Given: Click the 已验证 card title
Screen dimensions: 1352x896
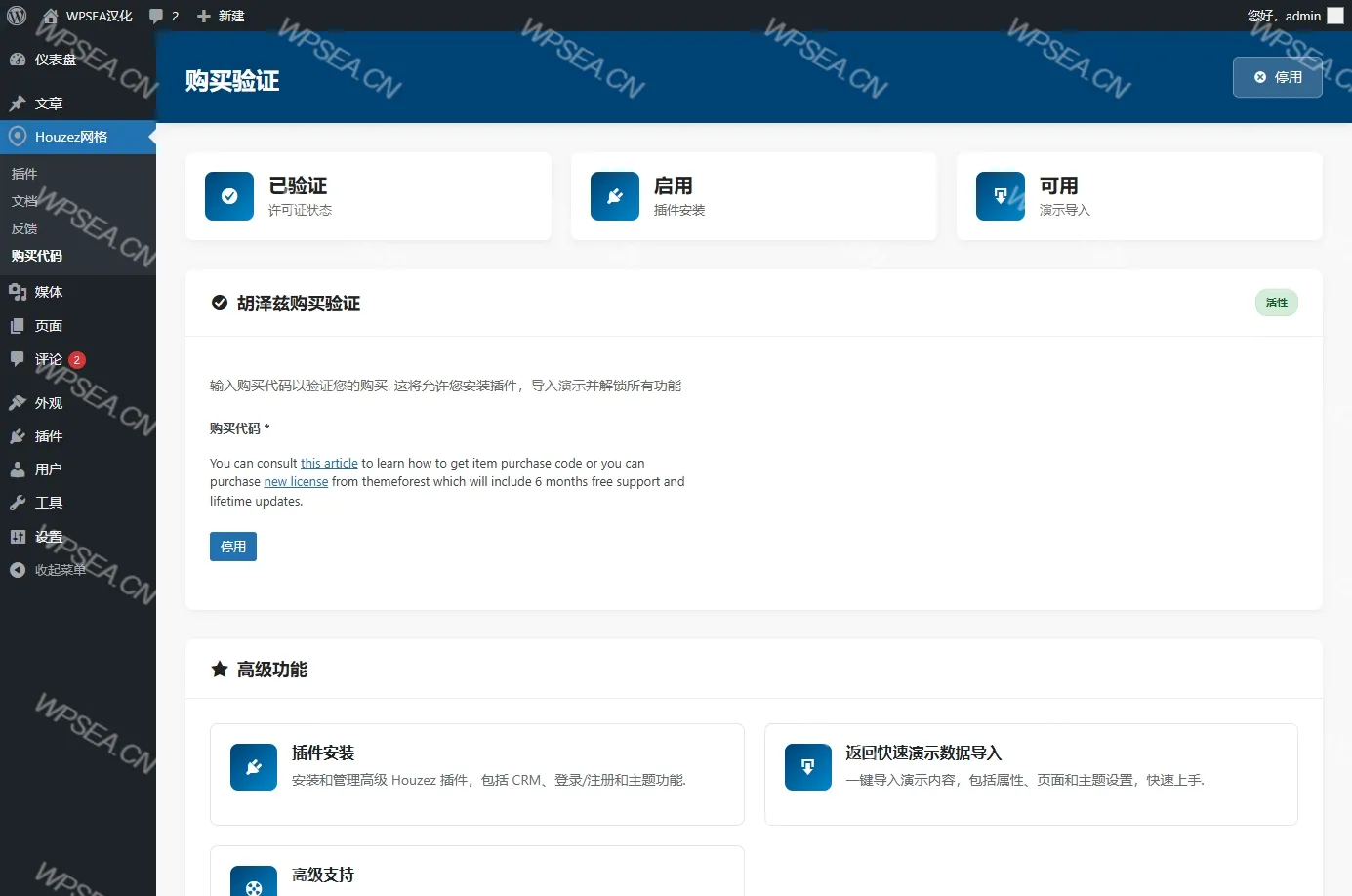Looking at the screenshot, I should coord(298,185).
